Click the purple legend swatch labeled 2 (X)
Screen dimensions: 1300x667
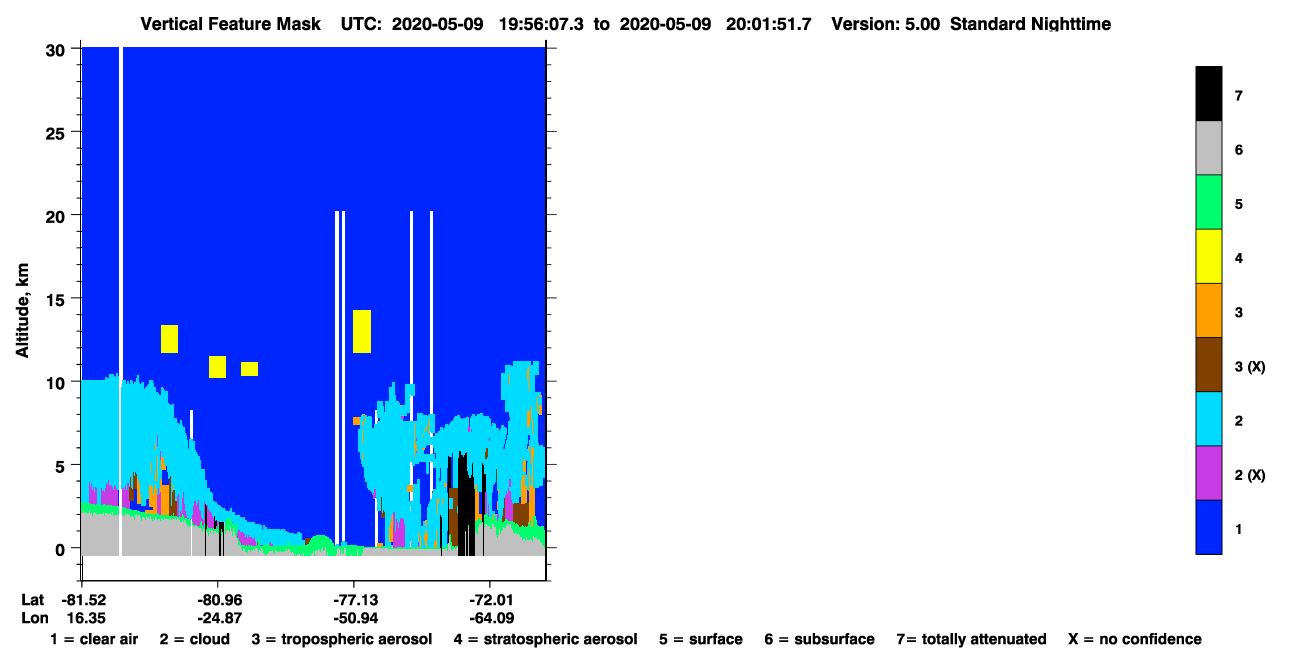pyautogui.click(x=1208, y=472)
